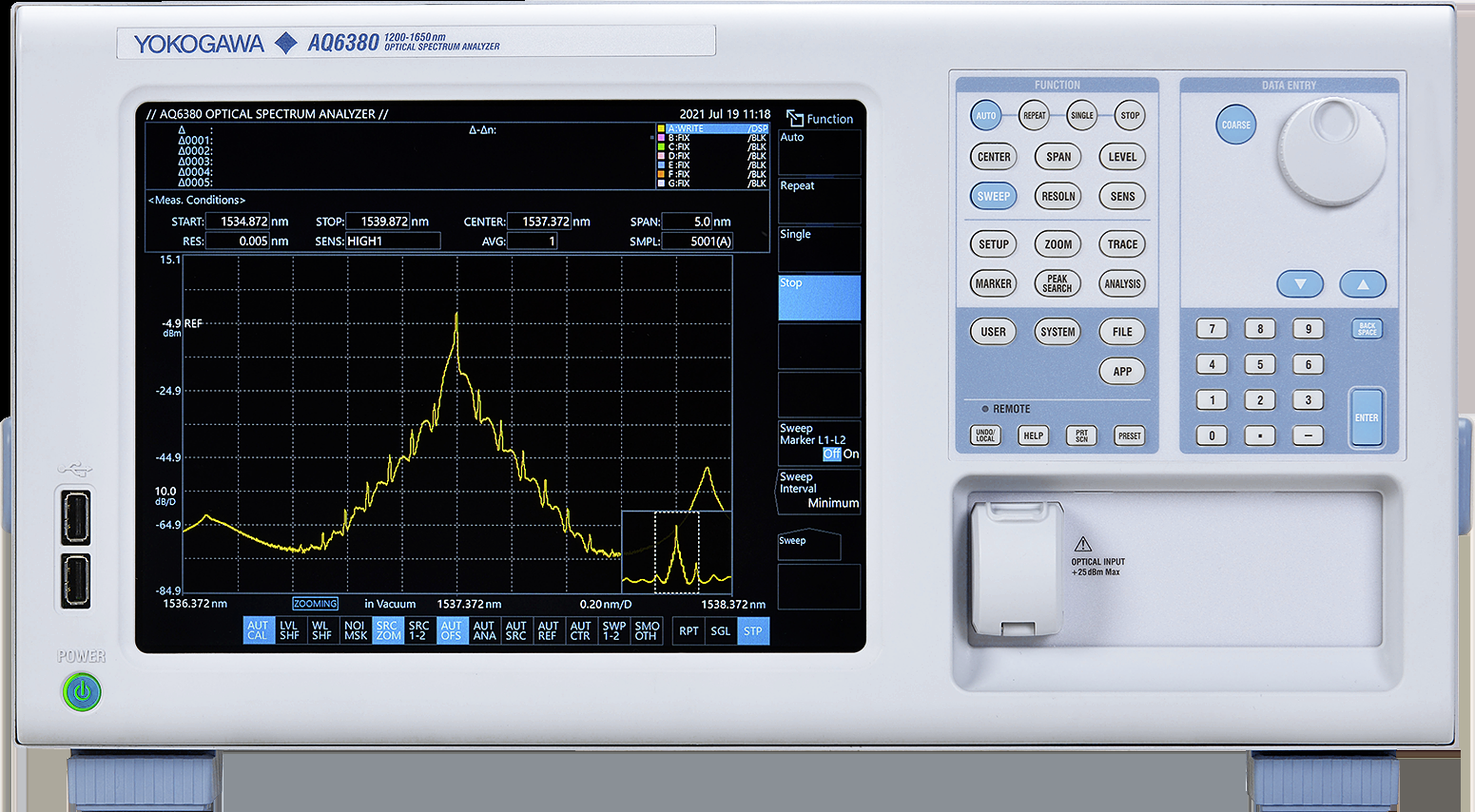The height and width of the screenshot is (812, 1475).
Task: Tap the overview zoom window thumbnail
Action: 676,551
